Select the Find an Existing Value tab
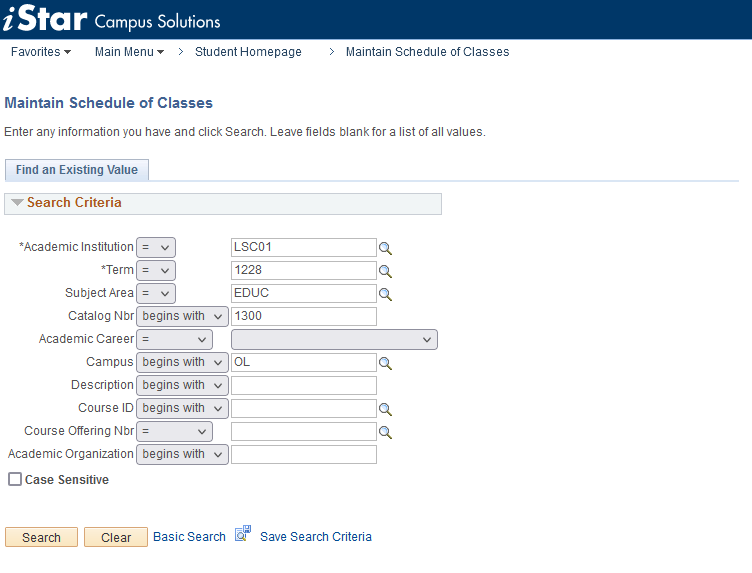 click(x=77, y=170)
